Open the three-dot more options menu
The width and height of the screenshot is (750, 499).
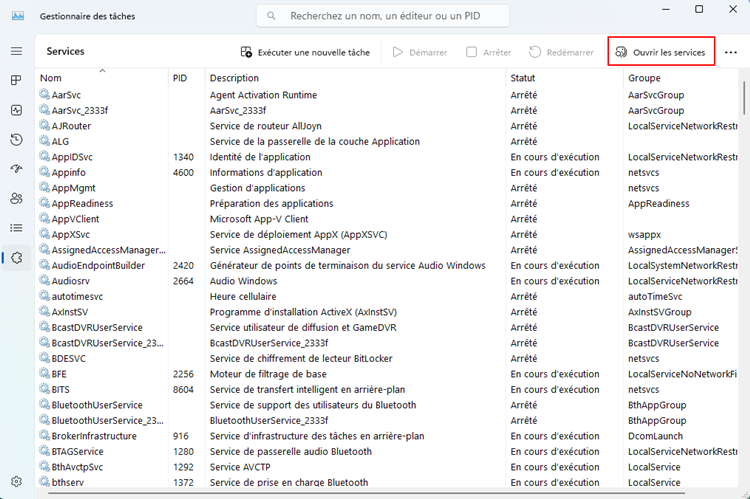pos(730,52)
